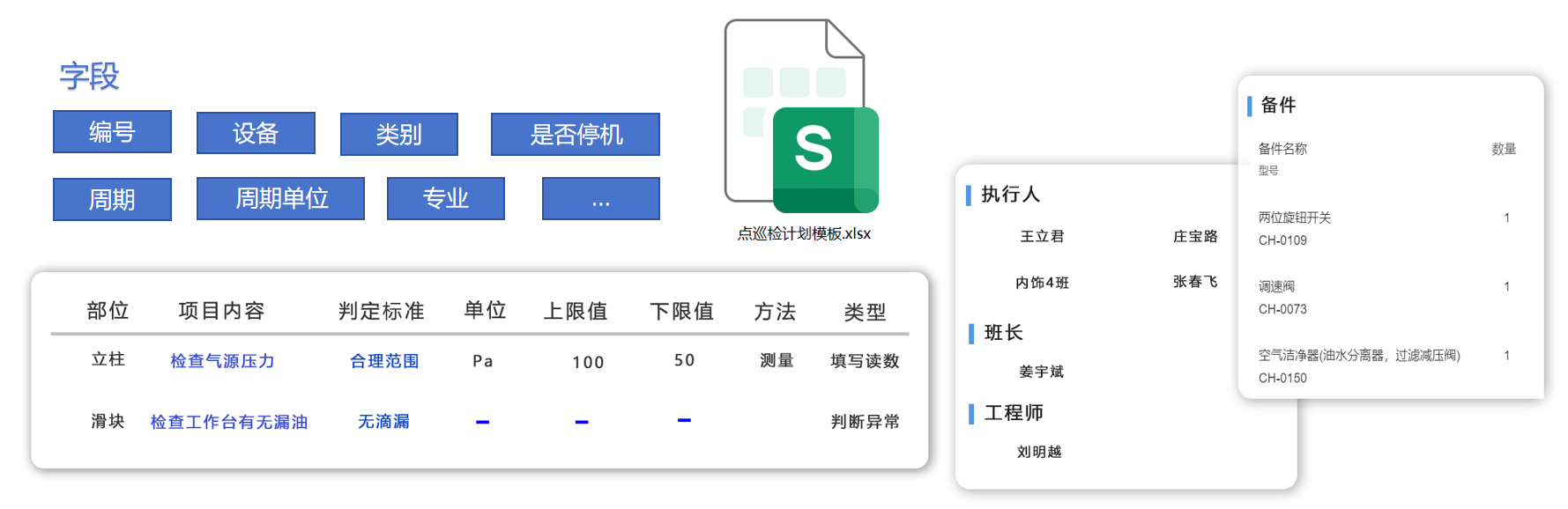1568x509 pixels.
Task: Click the 编号 field button
Action: [112, 132]
